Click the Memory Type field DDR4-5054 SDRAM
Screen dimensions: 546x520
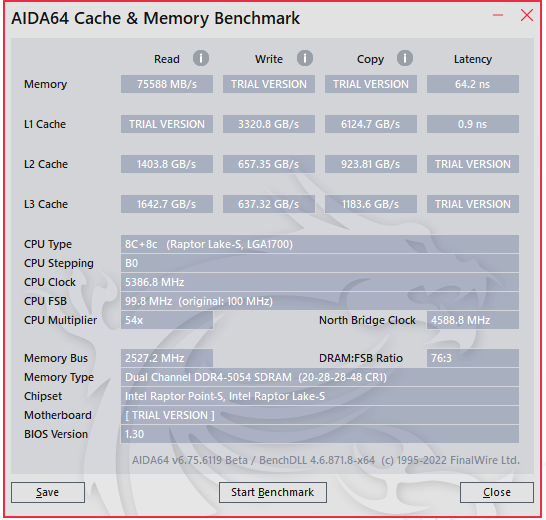pyautogui.click(x=320, y=377)
